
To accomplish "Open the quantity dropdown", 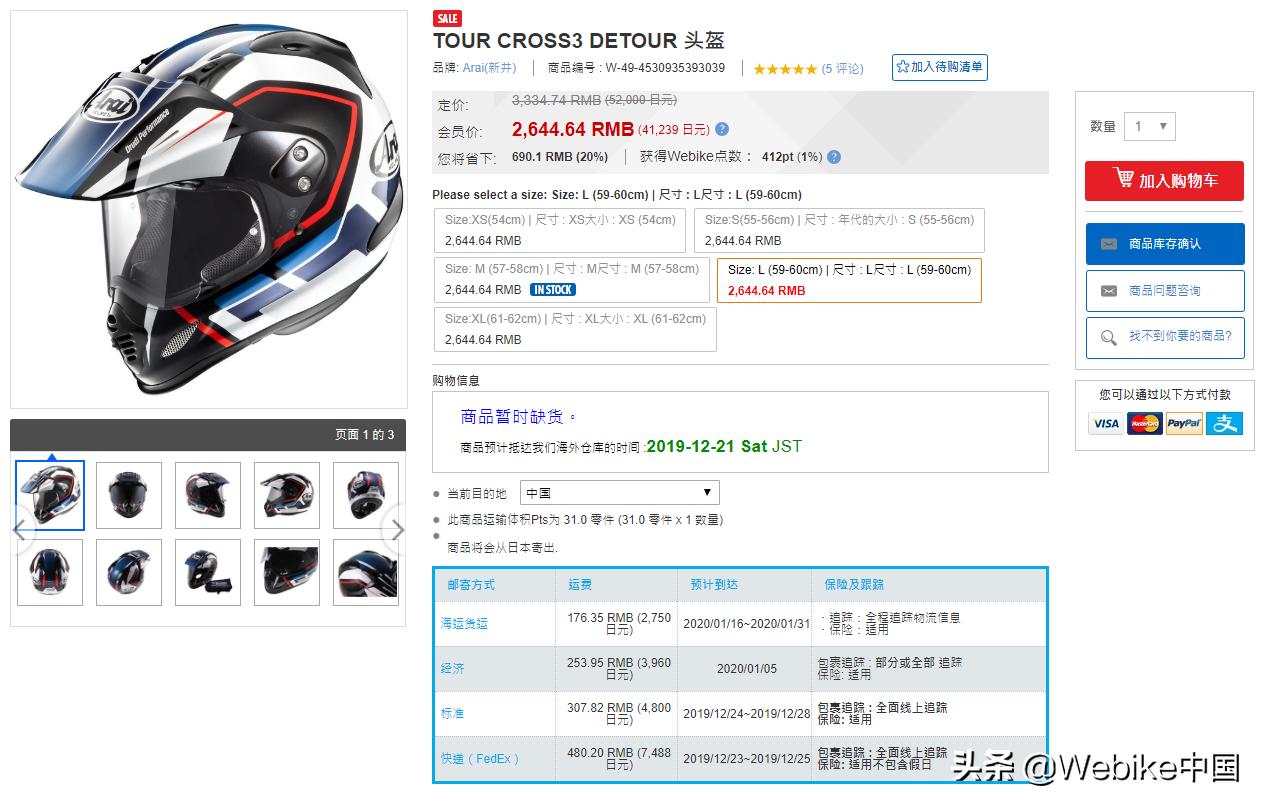I will click(x=1149, y=126).
